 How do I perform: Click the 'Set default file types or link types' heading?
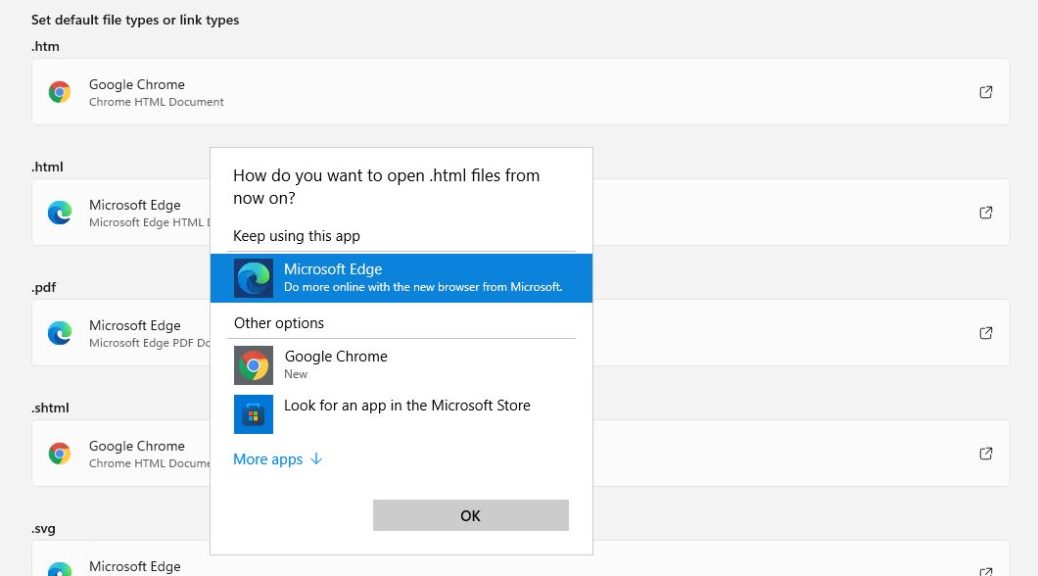tap(135, 20)
